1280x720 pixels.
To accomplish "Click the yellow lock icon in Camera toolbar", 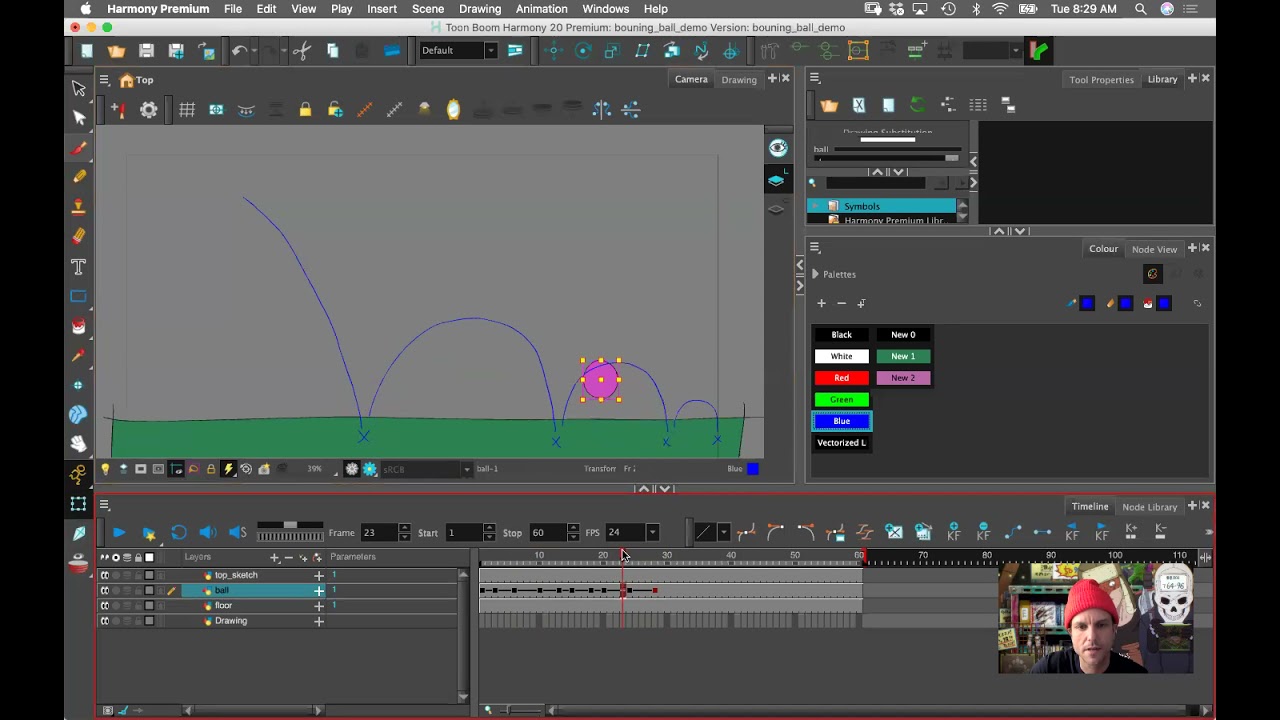I will pyautogui.click(x=305, y=109).
